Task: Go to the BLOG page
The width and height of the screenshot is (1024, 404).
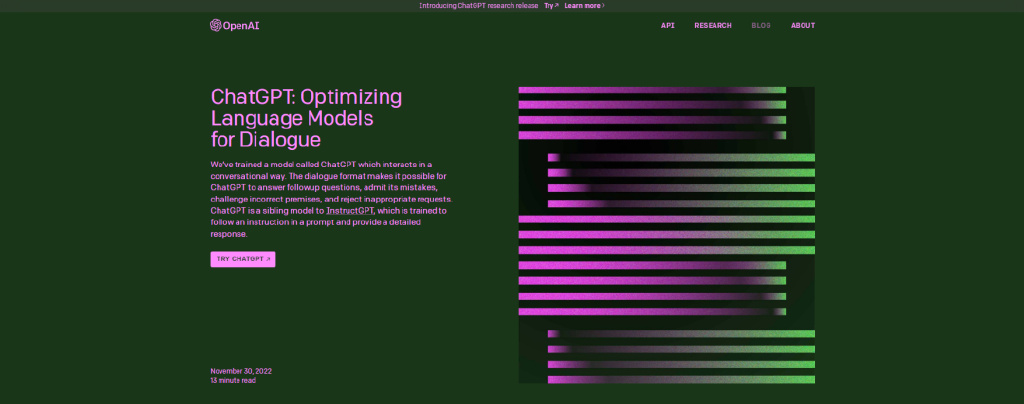Action: [761, 25]
